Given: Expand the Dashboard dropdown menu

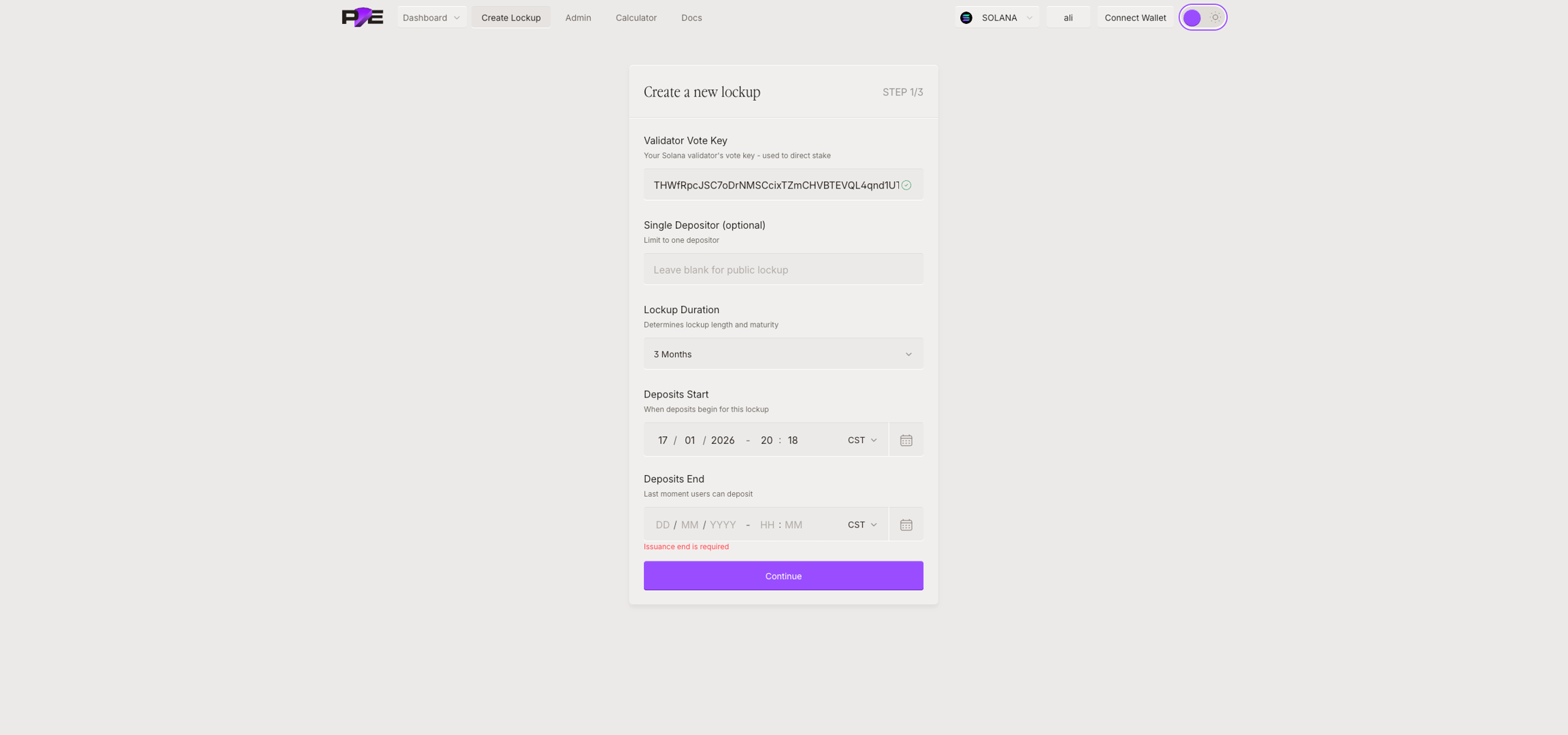Looking at the screenshot, I should click(x=431, y=18).
